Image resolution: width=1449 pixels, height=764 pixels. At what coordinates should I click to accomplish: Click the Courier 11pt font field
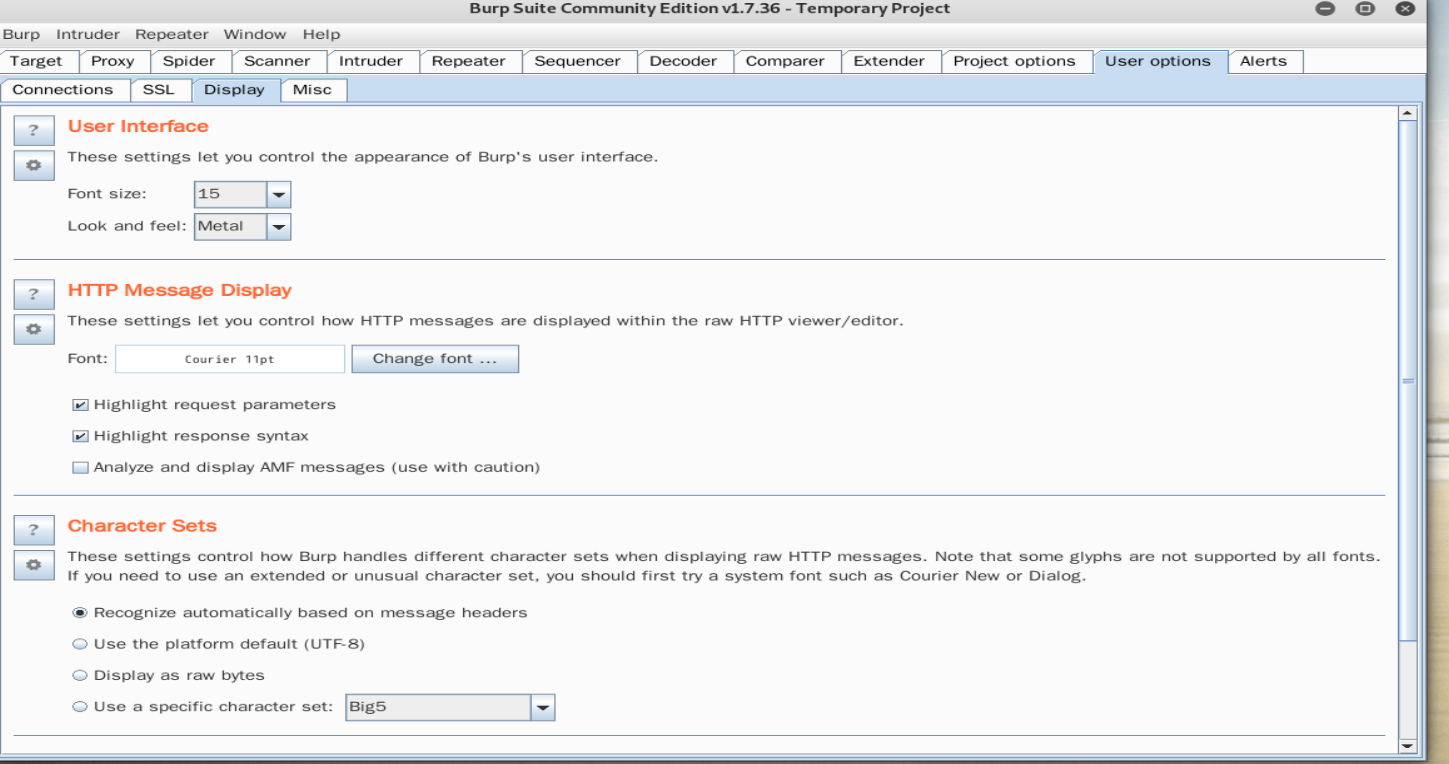(x=230, y=359)
